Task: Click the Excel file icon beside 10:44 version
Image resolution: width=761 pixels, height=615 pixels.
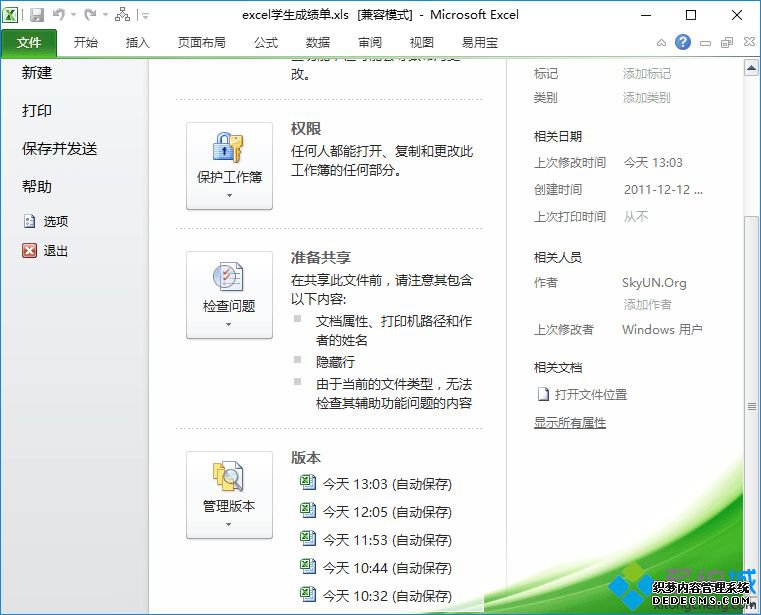Action: (x=308, y=566)
